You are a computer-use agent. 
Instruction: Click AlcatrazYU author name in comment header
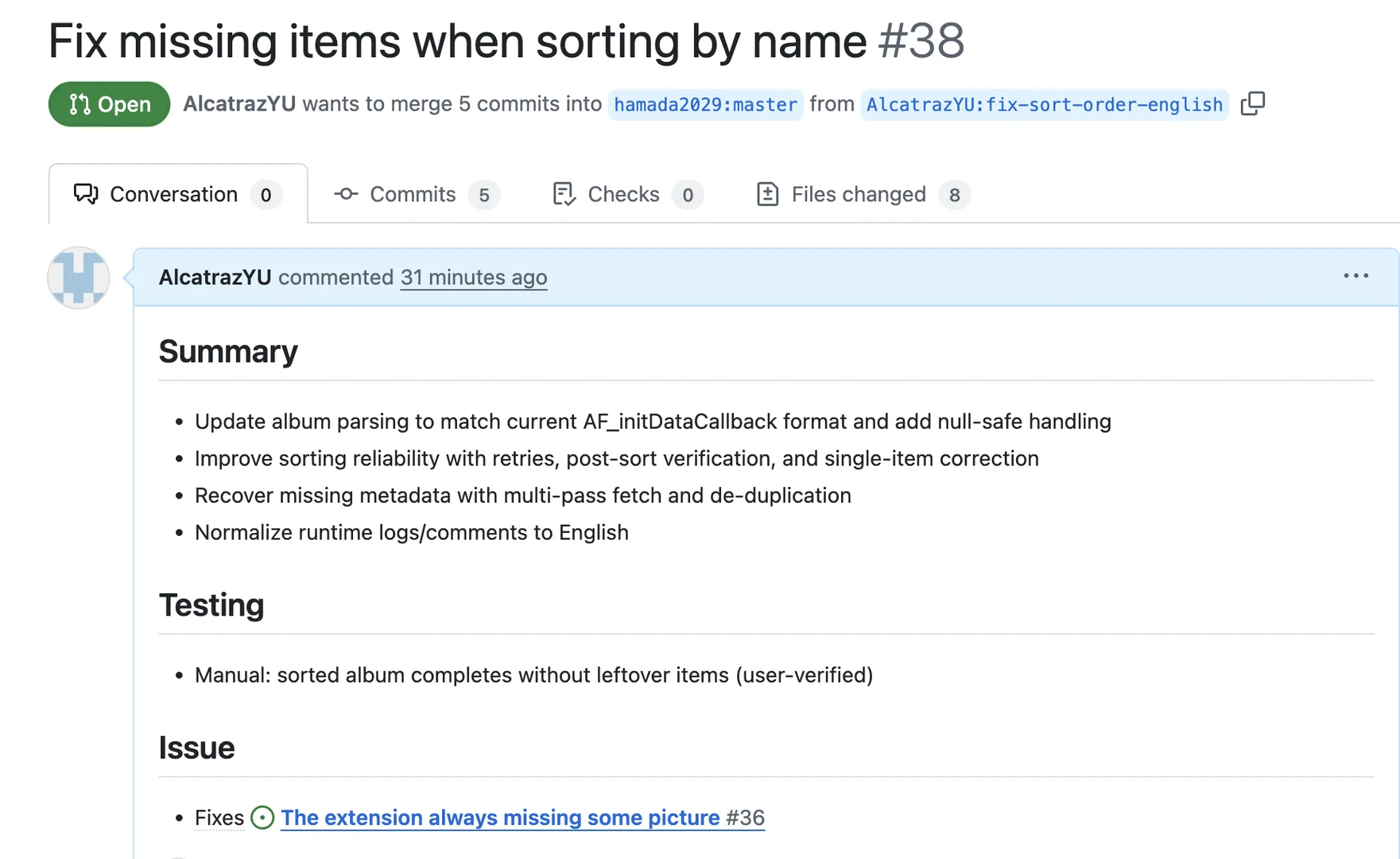pyautogui.click(x=215, y=278)
